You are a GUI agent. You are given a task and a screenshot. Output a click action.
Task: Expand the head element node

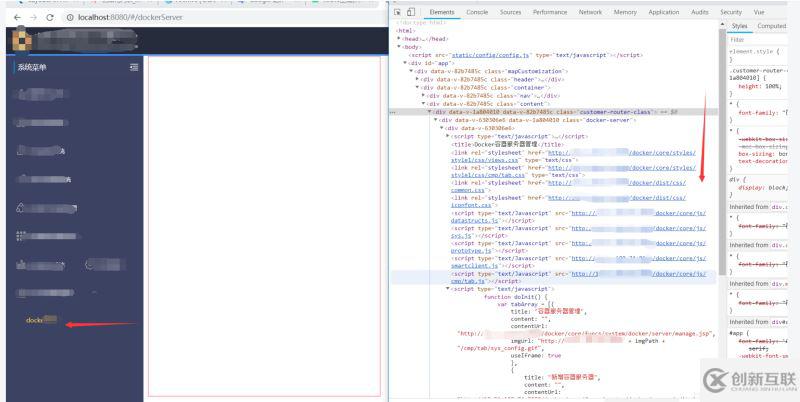398,39
